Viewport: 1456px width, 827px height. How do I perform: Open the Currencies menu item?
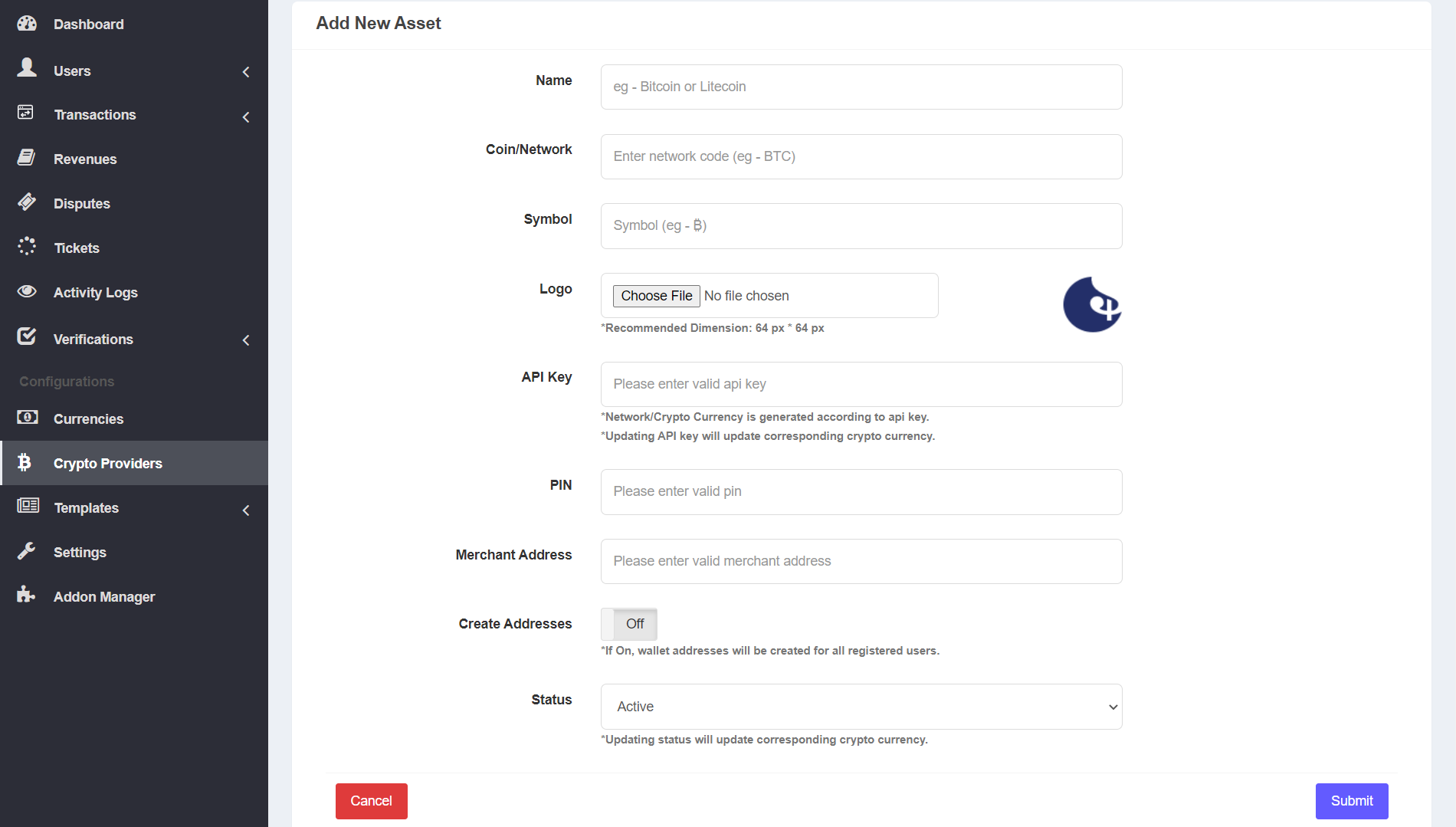point(88,419)
